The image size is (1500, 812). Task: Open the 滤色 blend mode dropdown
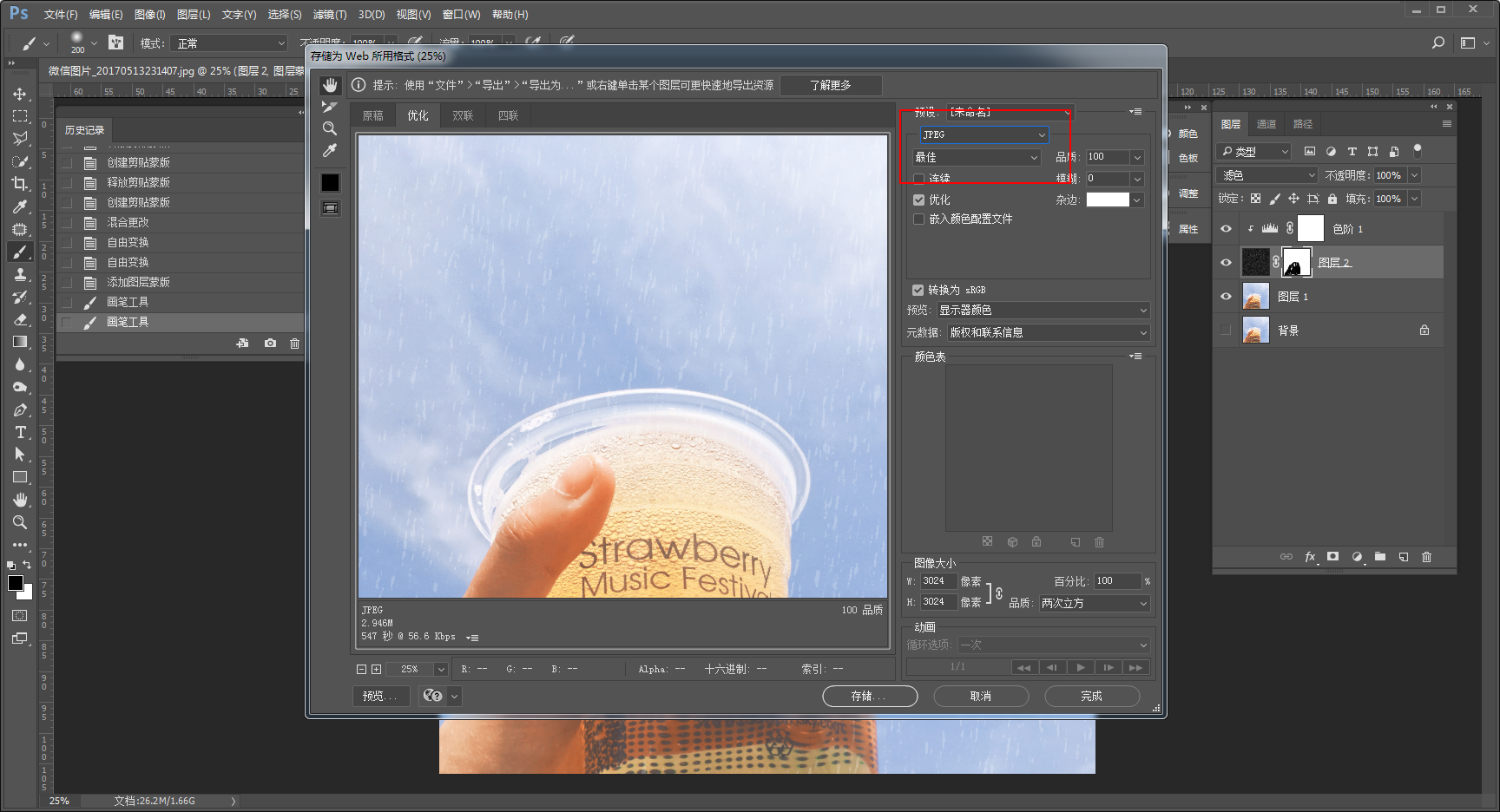tap(1267, 175)
